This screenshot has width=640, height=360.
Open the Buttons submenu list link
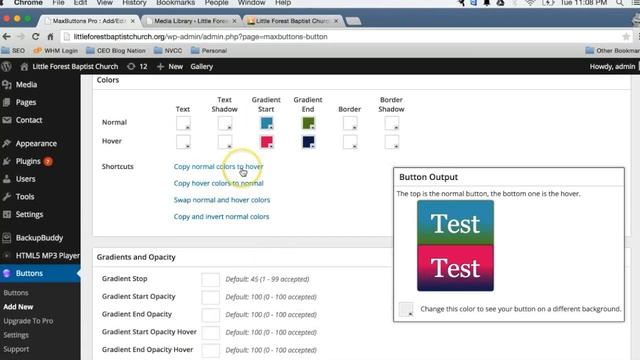pyautogui.click(x=16, y=293)
